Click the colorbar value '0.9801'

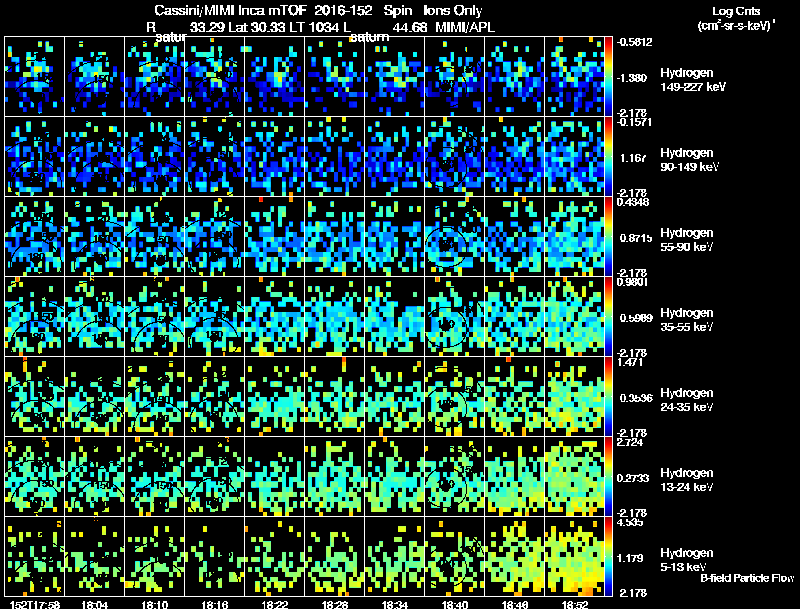(632, 282)
